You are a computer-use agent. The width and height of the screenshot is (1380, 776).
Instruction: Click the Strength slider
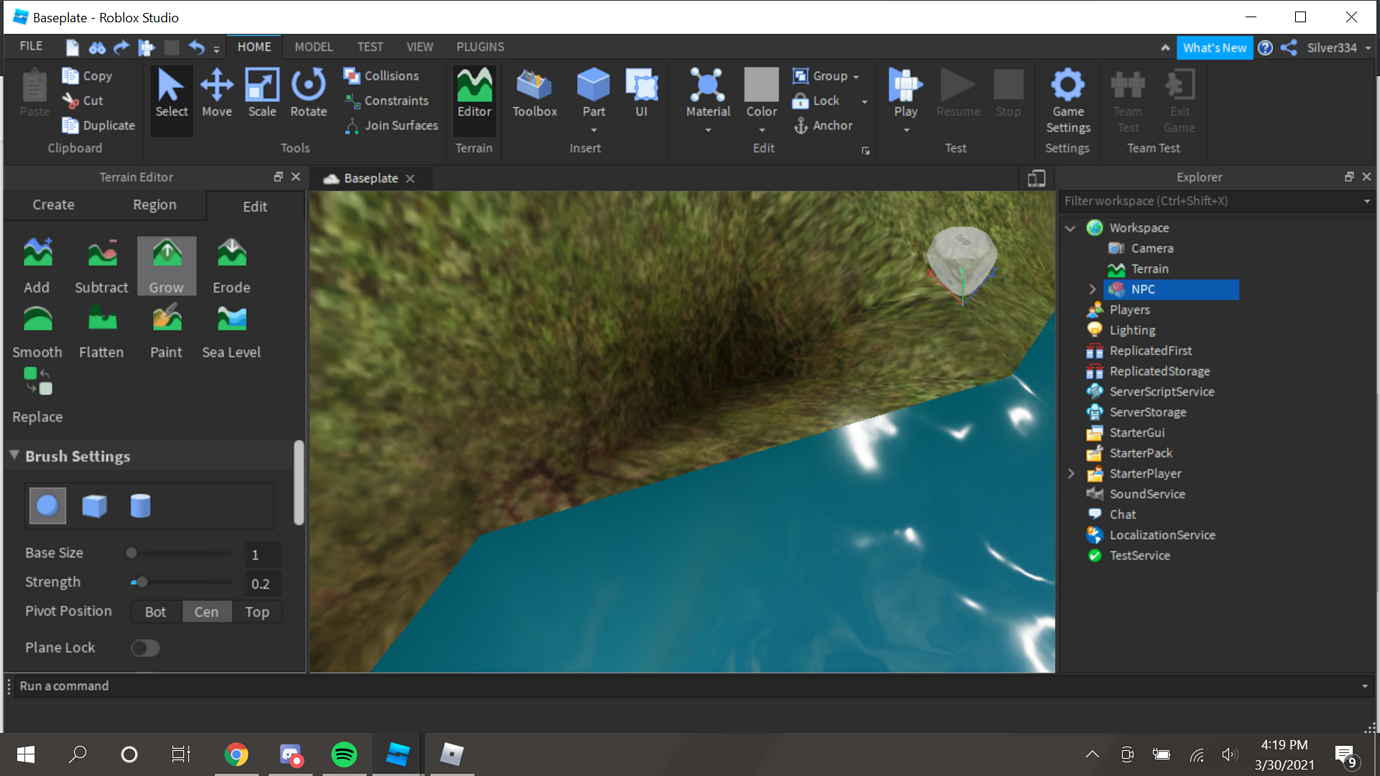coord(181,582)
